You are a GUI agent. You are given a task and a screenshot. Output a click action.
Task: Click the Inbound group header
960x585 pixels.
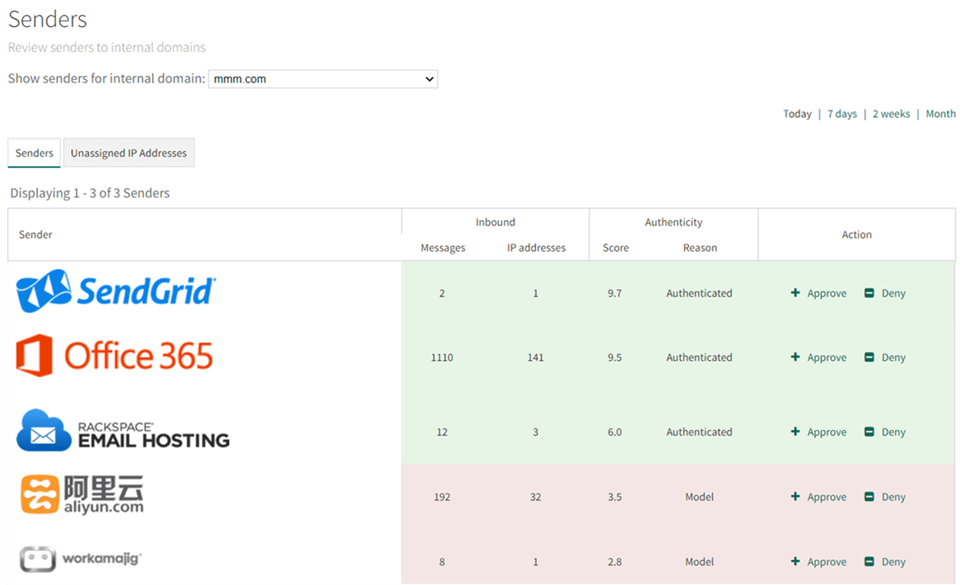(x=495, y=222)
